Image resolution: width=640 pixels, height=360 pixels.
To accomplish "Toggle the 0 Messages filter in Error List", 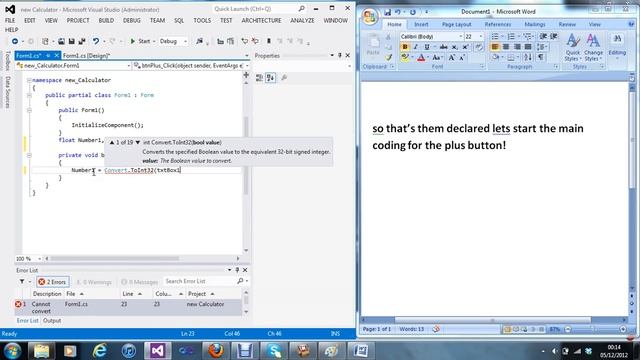I will (x=140, y=282).
